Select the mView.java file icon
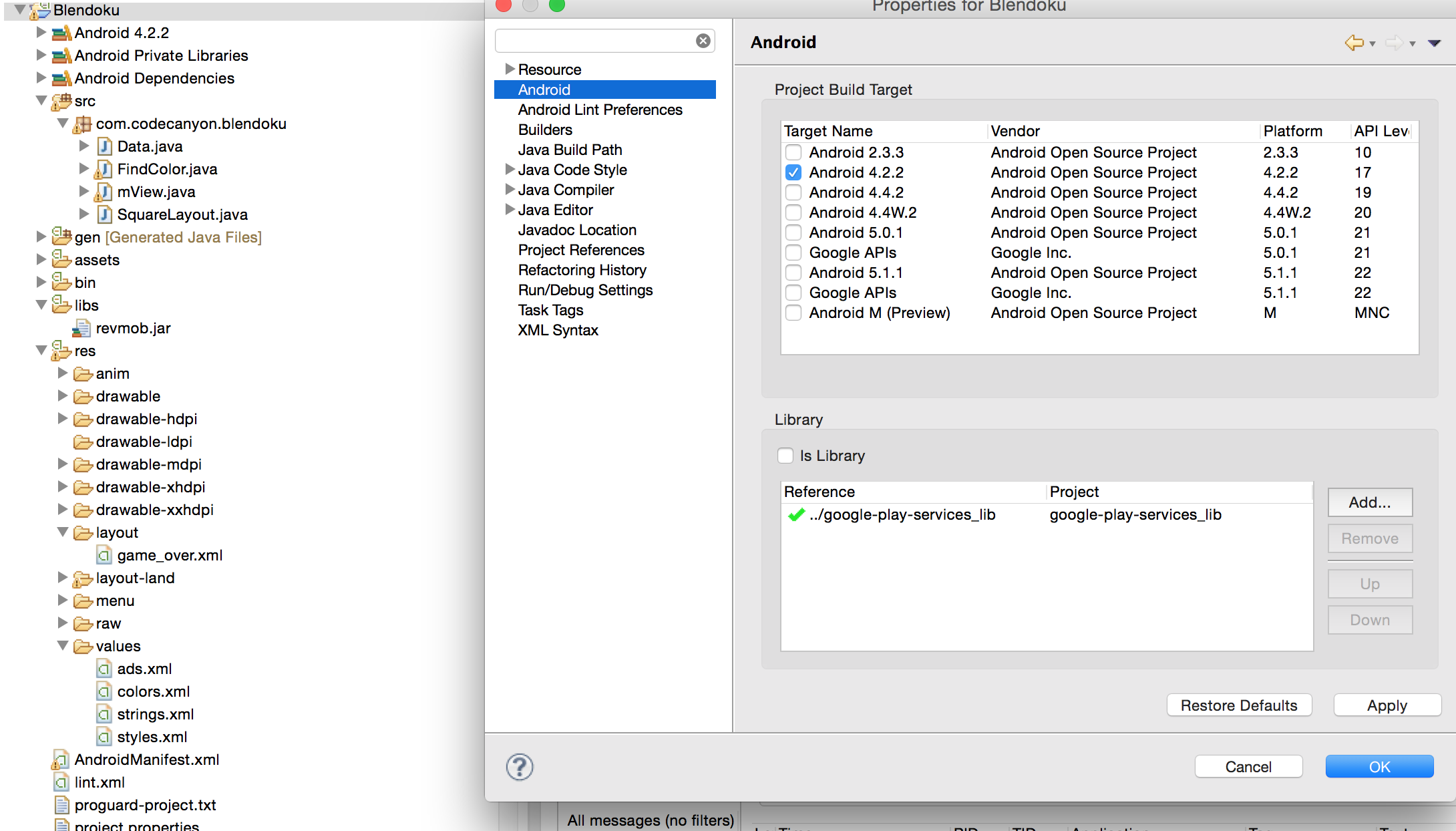 [x=104, y=192]
